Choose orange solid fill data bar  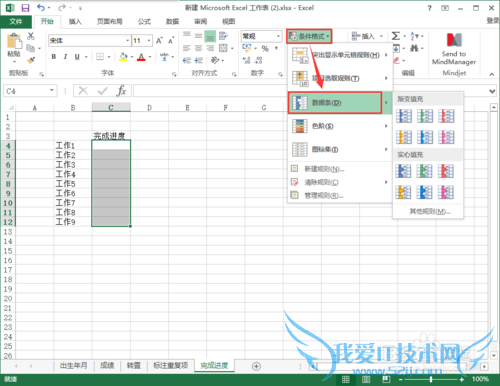click(404, 192)
